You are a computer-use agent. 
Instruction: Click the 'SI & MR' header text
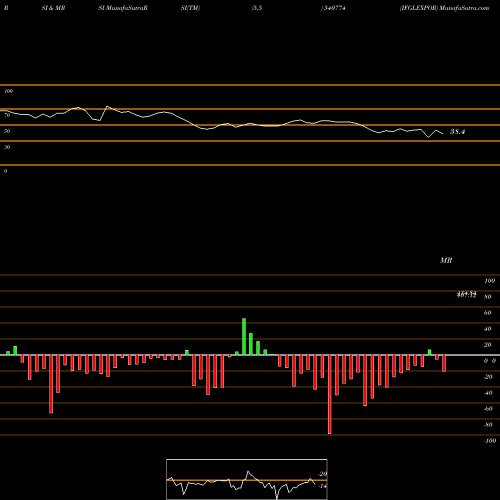pos(53,8)
